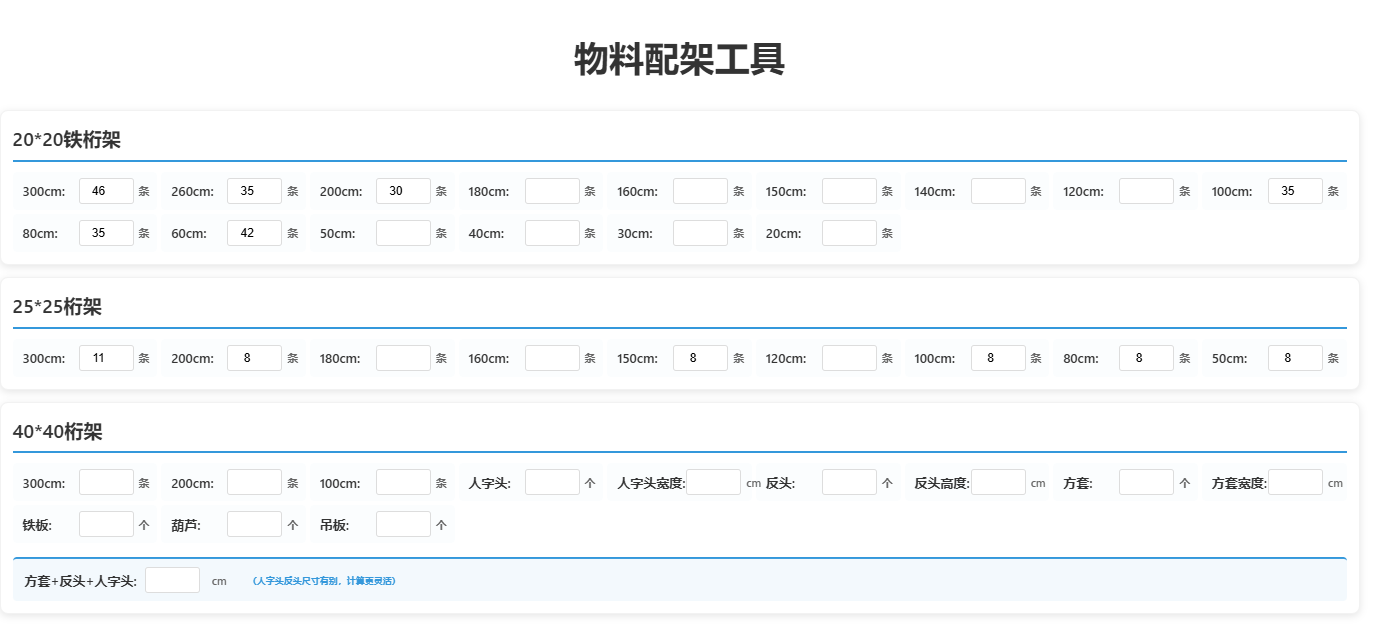1373x627 pixels.
Task: Click the empty 140cm quantity input
Action: pyautogui.click(x=997, y=191)
